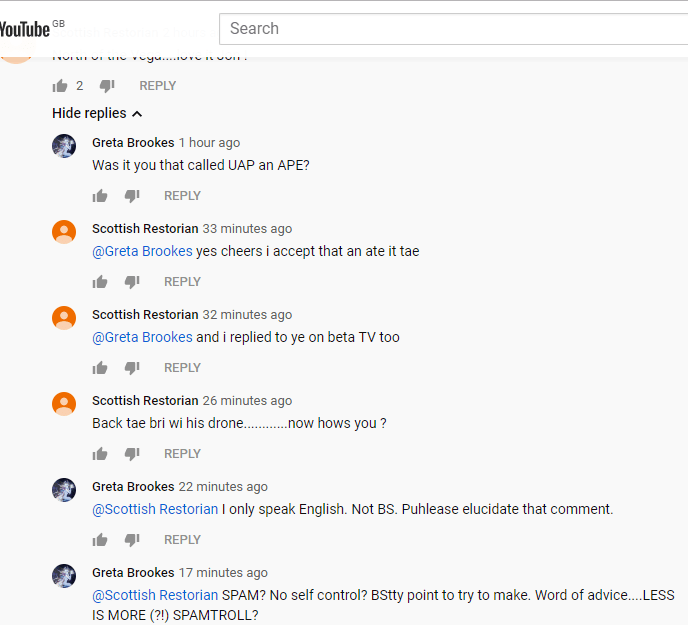Screen dimensions: 688x625
Task: Reply to Greta's 'UAP an APE' comment
Action: point(182,196)
